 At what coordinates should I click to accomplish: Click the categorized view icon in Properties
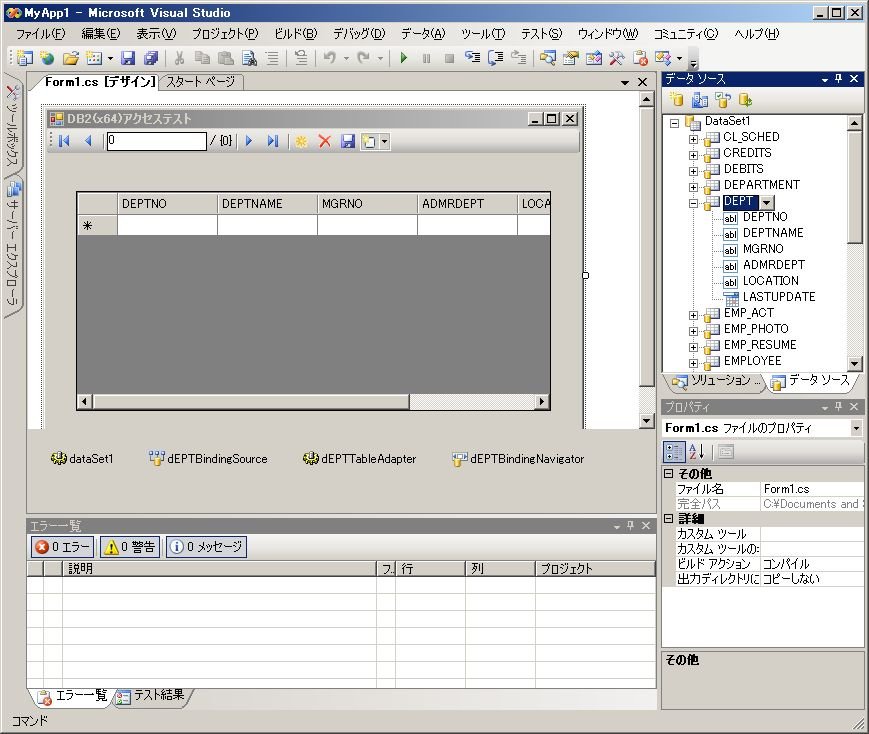click(674, 452)
